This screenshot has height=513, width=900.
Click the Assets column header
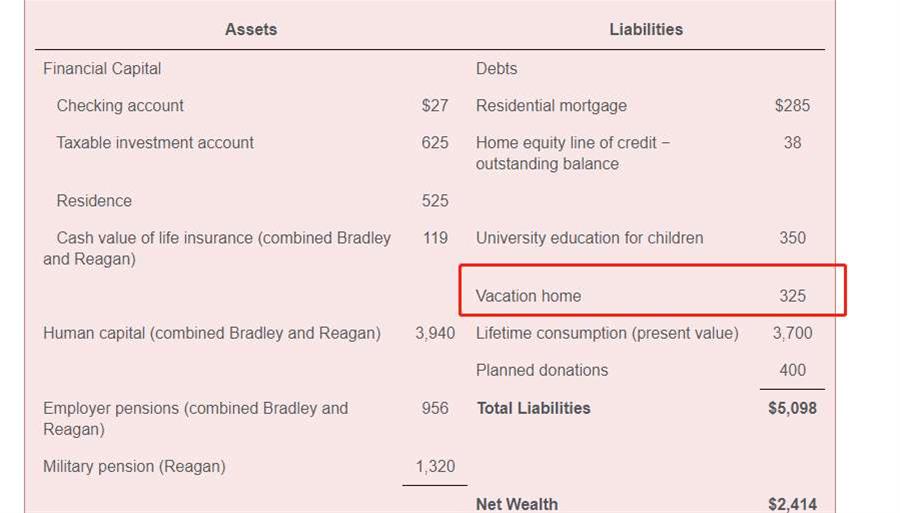pyautogui.click(x=250, y=30)
